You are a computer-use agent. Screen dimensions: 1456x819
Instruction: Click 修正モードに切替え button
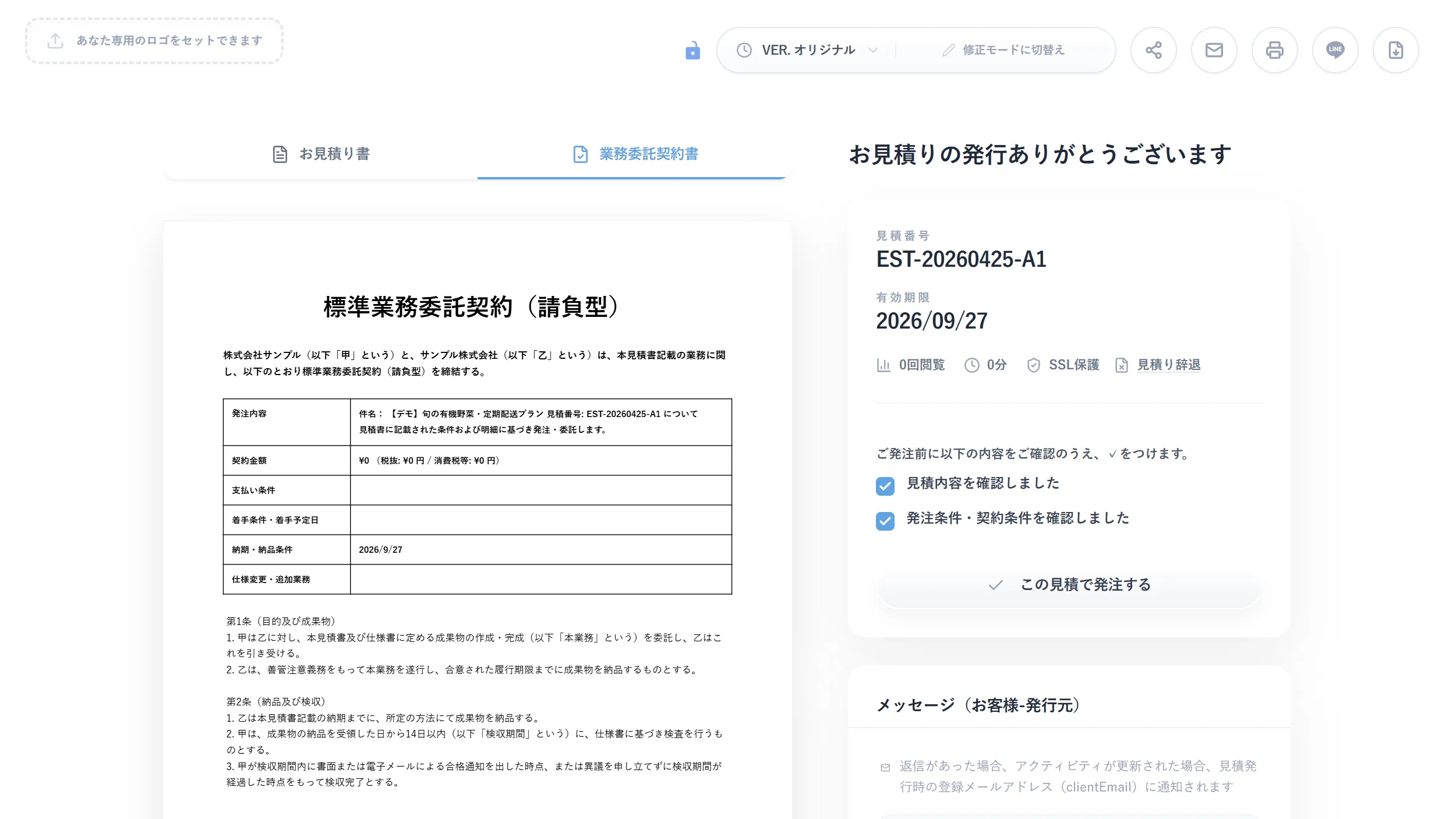pos(1003,50)
